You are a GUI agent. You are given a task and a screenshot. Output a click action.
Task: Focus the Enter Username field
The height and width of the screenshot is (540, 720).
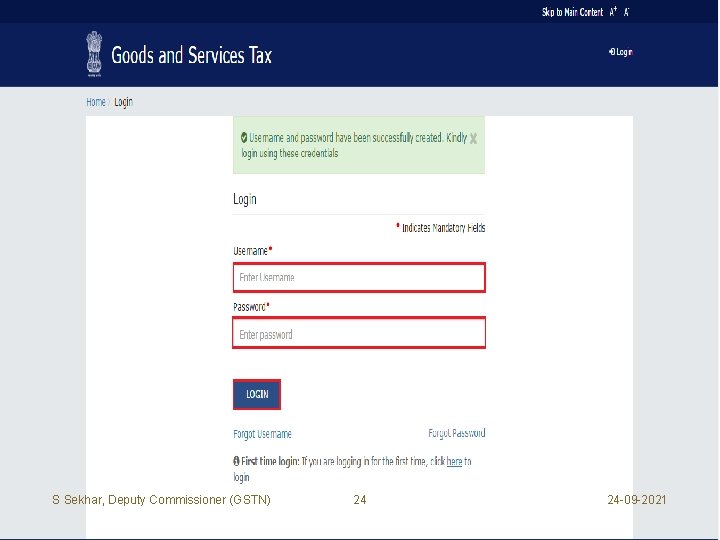(359, 277)
